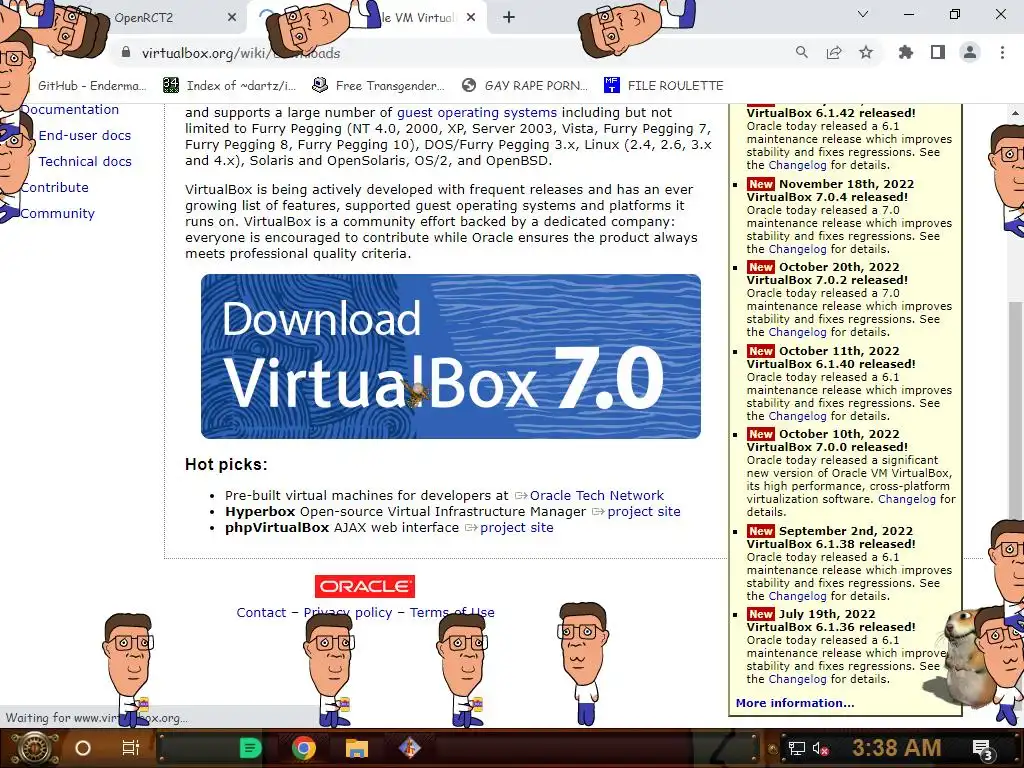
Task: Click the "July 19th, 2022" news date
Action: [827, 614]
